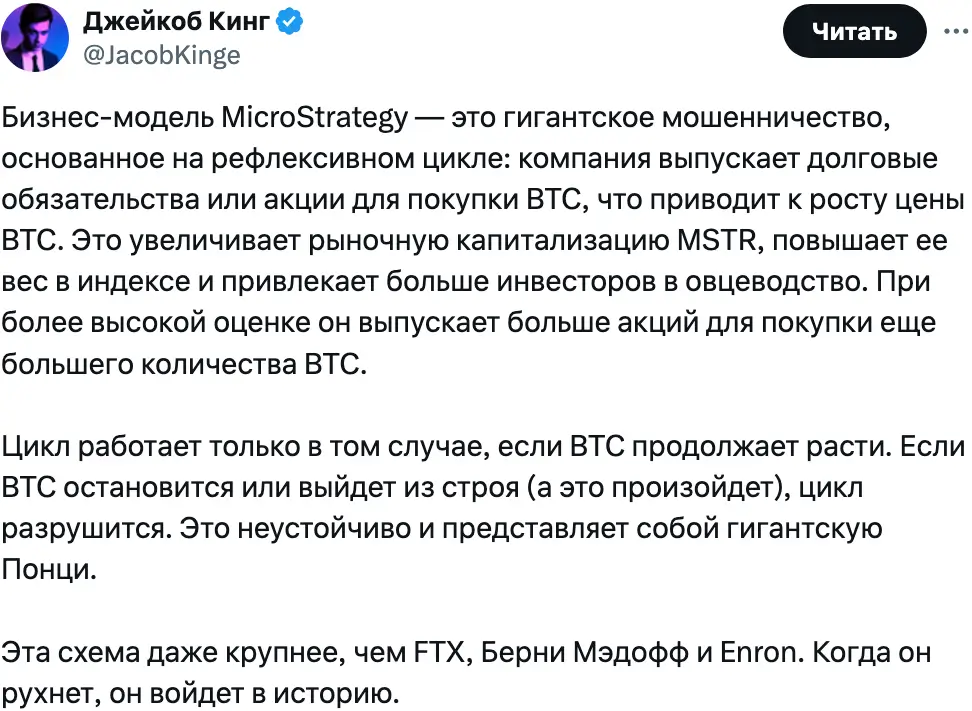Click the blue verified badge
The height and width of the screenshot is (711, 972).
click(290, 21)
